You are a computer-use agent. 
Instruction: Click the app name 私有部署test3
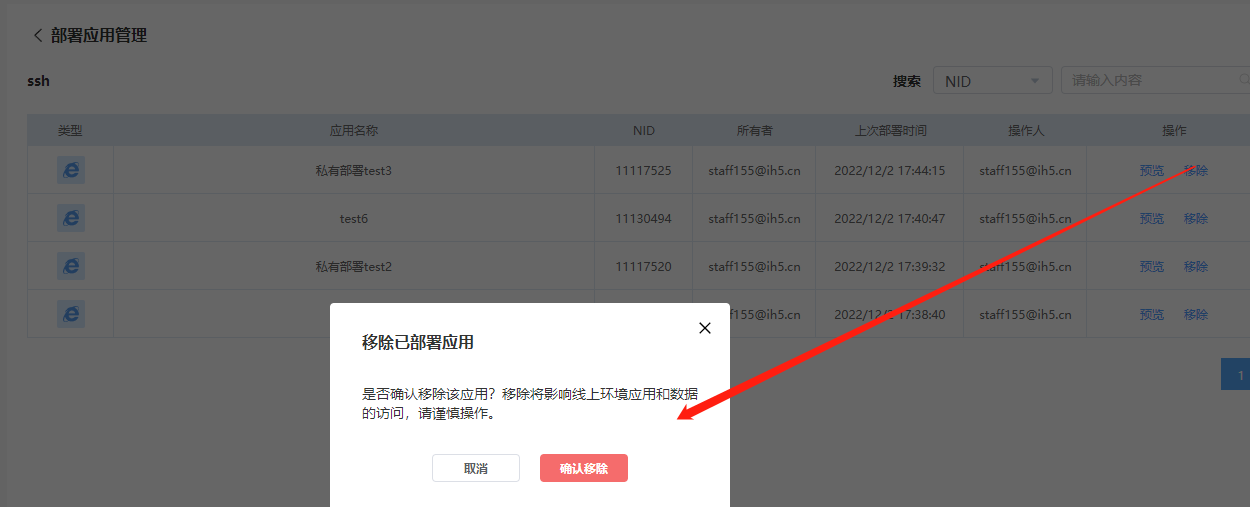[x=354, y=170]
